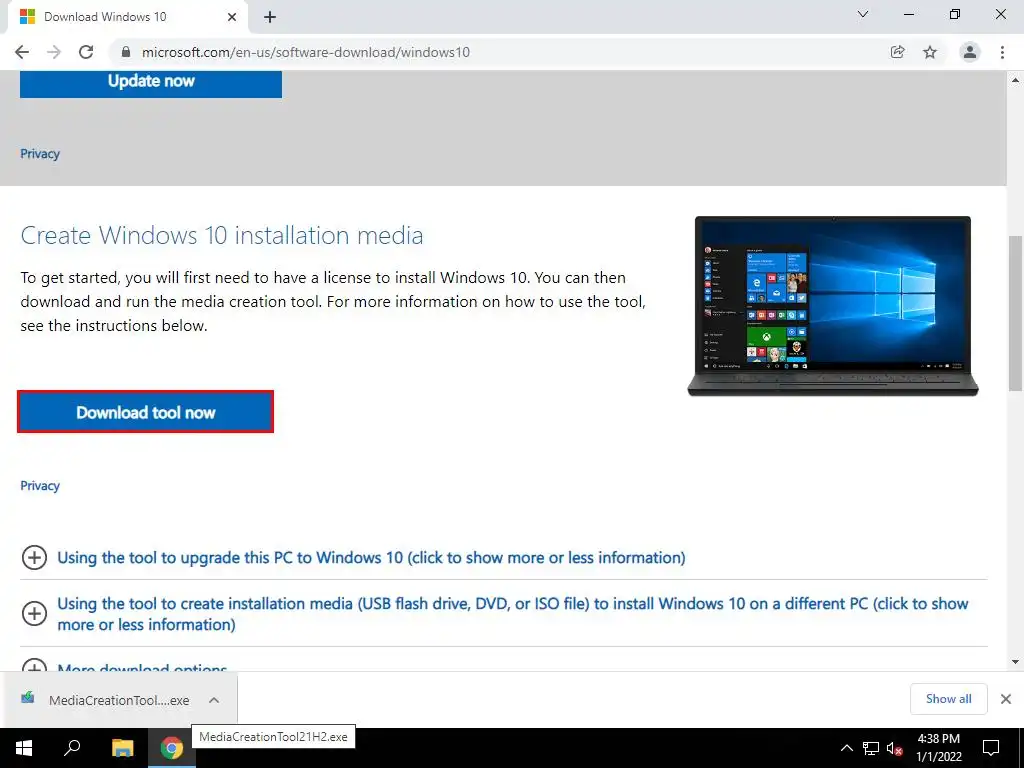The image size is (1024, 768).
Task: Click the 'Create Windows 10 installation media' heading
Action: coord(222,235)
